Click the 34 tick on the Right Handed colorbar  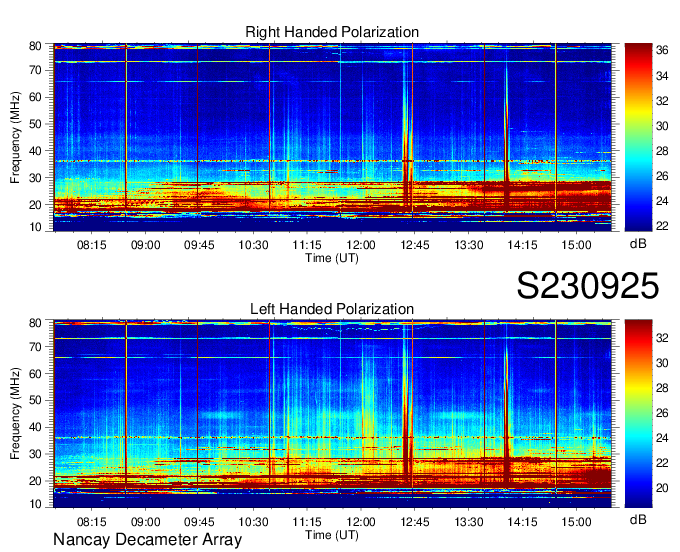point(662,76)
